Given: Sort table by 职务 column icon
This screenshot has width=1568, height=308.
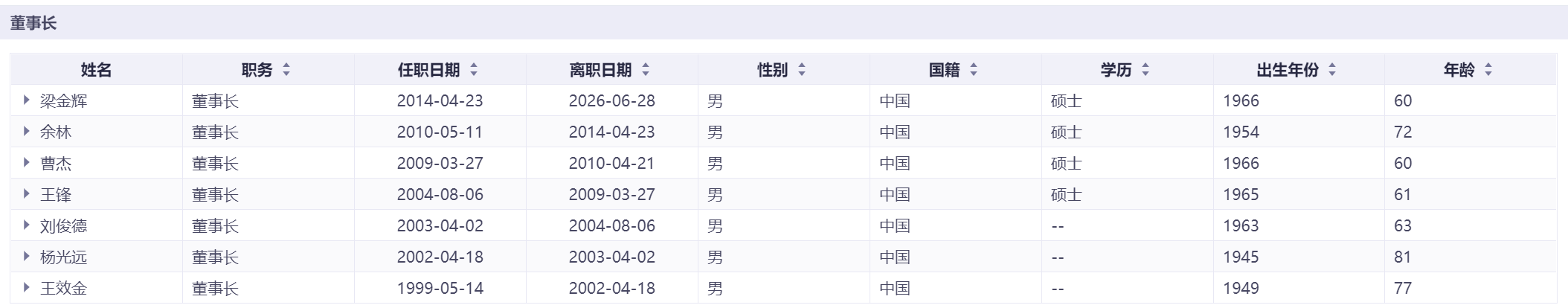Looking at the screenshot, I should coord(286,70).
